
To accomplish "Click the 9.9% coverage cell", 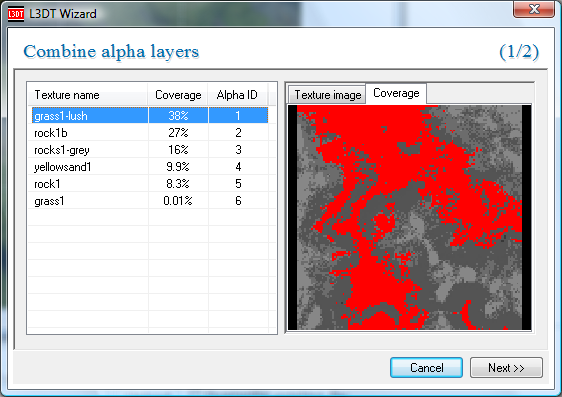I will (178, 167).
